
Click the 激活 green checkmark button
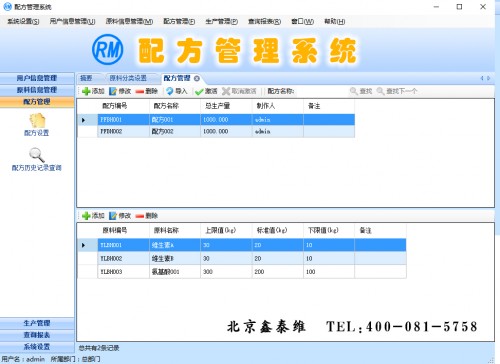click(x=206, y=91)
